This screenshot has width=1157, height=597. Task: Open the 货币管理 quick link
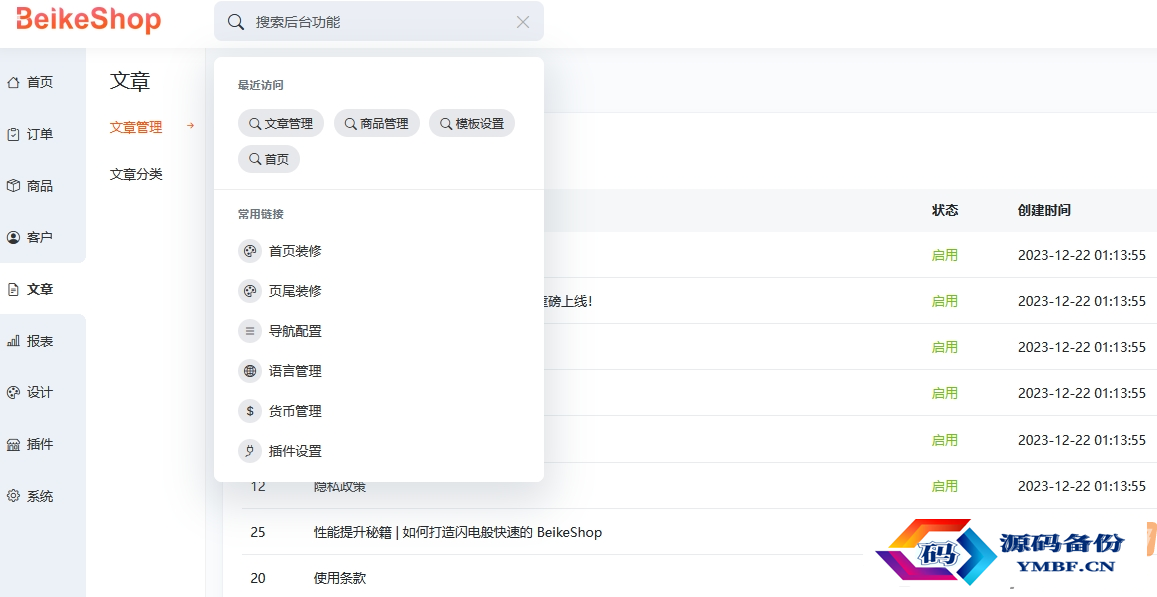point(295,411)
